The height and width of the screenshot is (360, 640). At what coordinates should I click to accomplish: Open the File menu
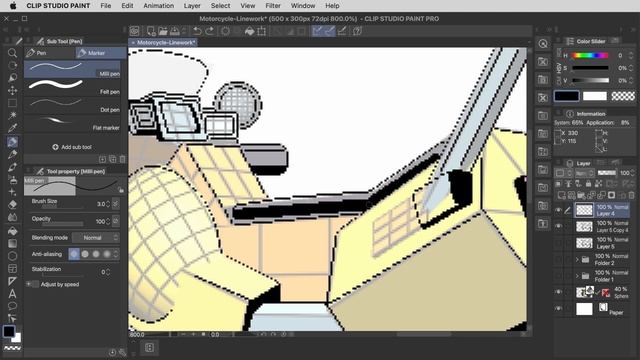[106, 6]
